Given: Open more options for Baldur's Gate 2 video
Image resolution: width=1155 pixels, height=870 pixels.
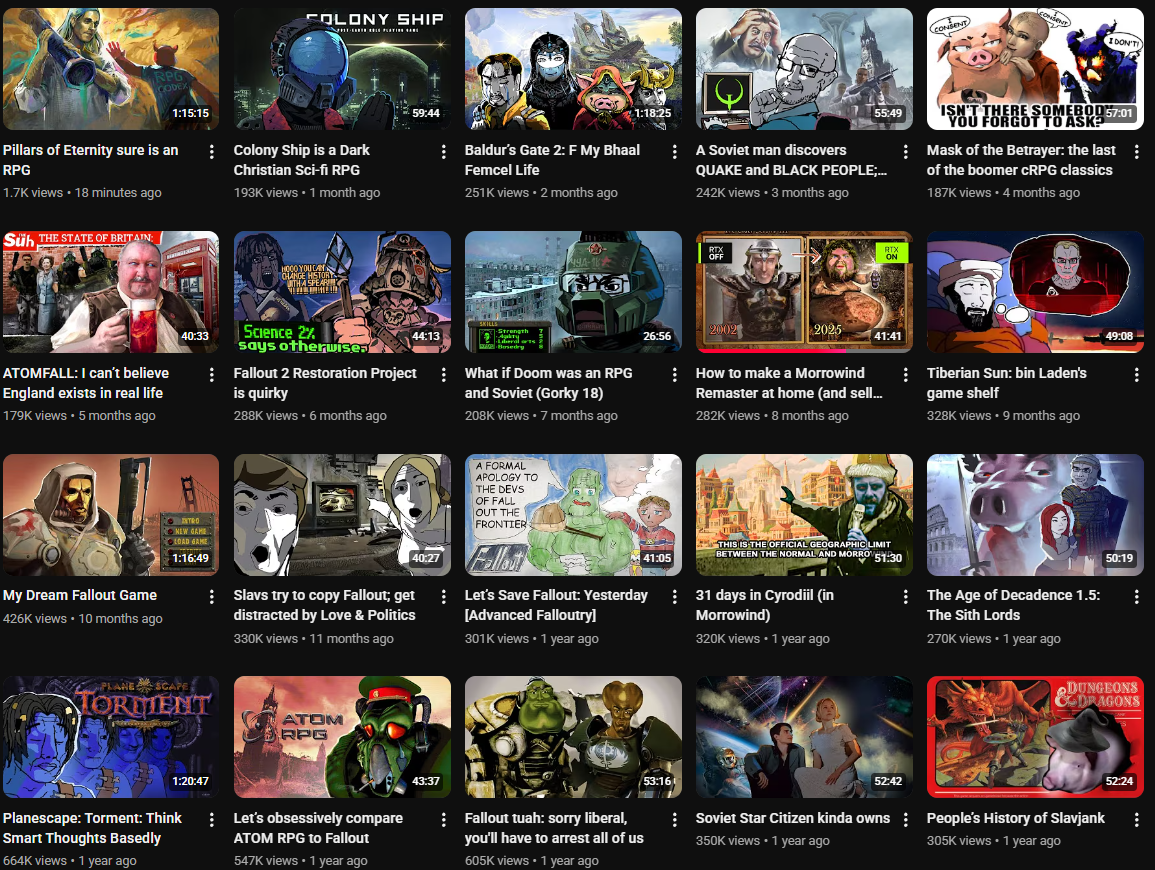Looking at the screenshot, I should [674, 151].
